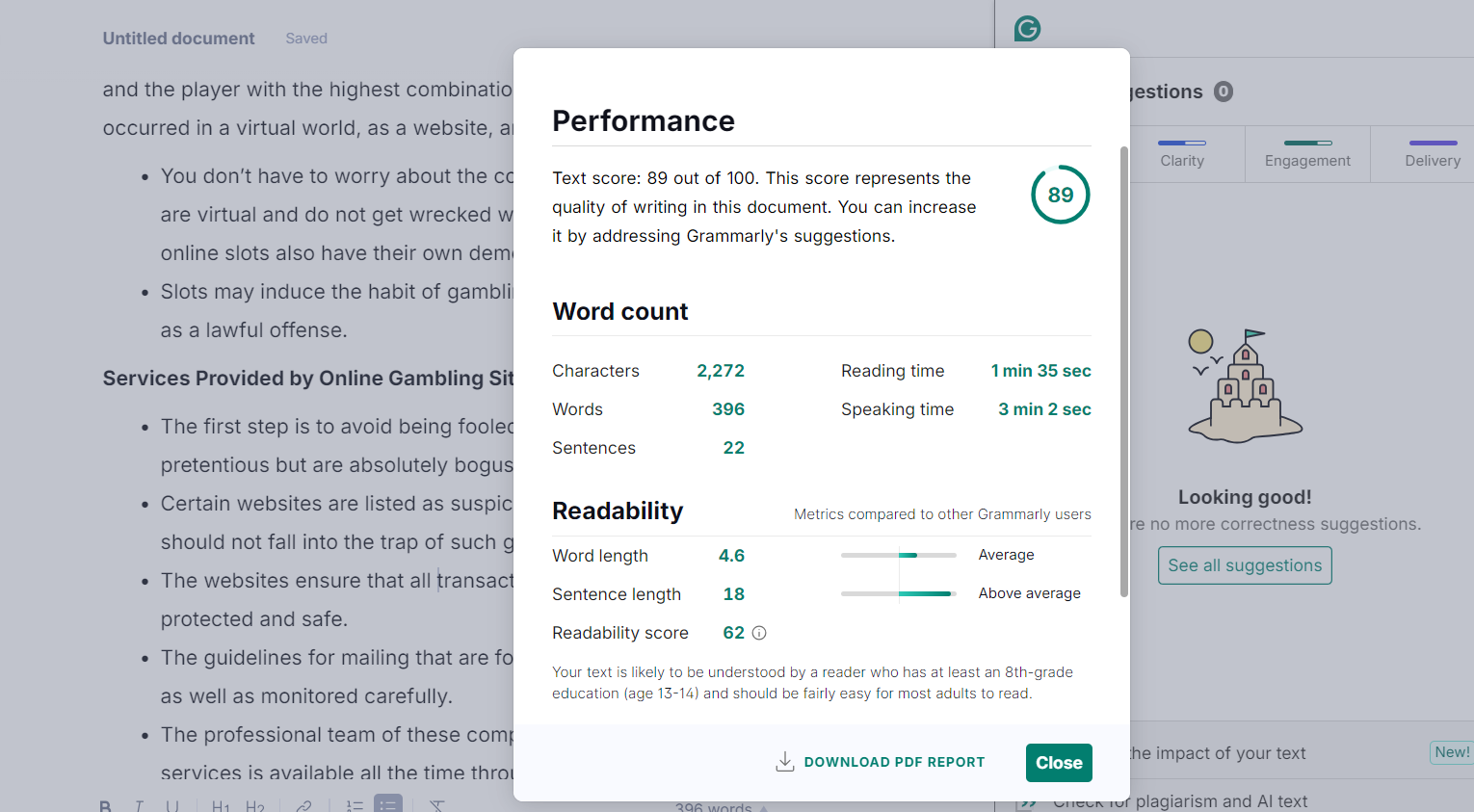Download the PDF report

881,762
